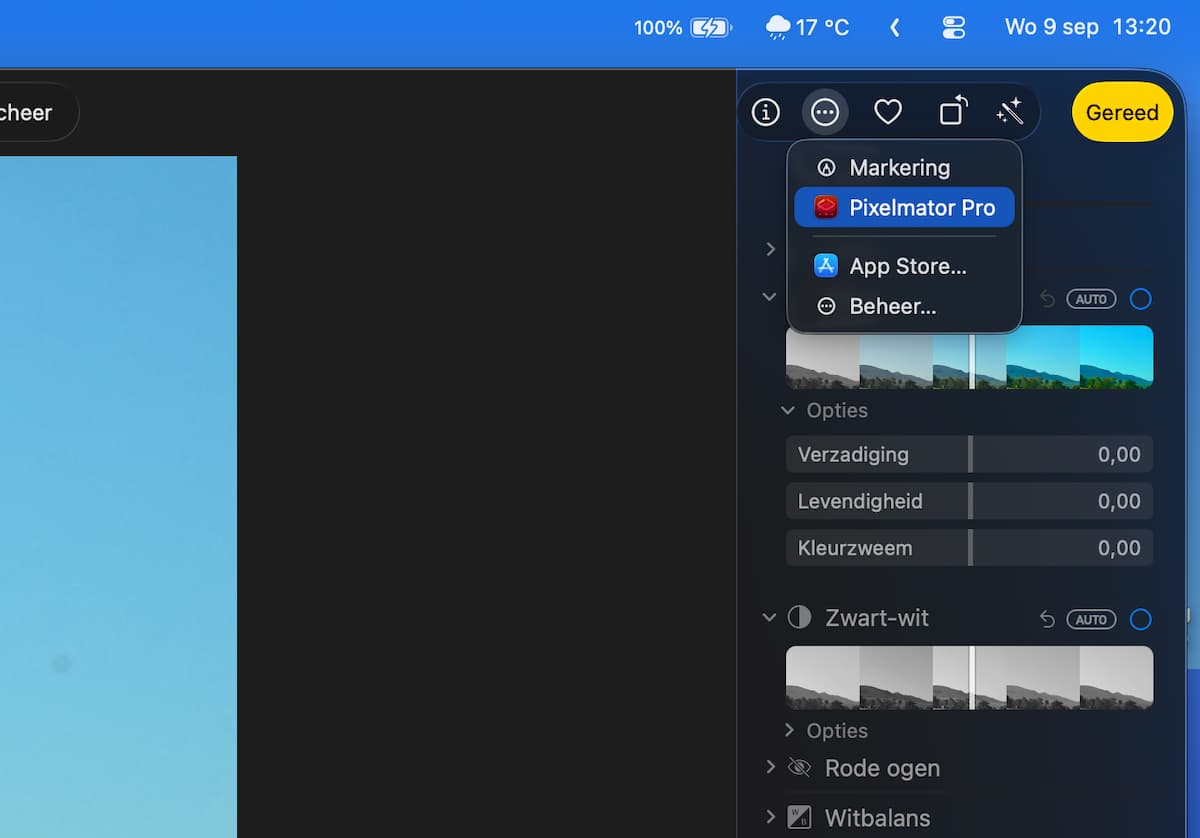
Task: Open the 17 °C weather menu bar item
Action: click(807, 28)
